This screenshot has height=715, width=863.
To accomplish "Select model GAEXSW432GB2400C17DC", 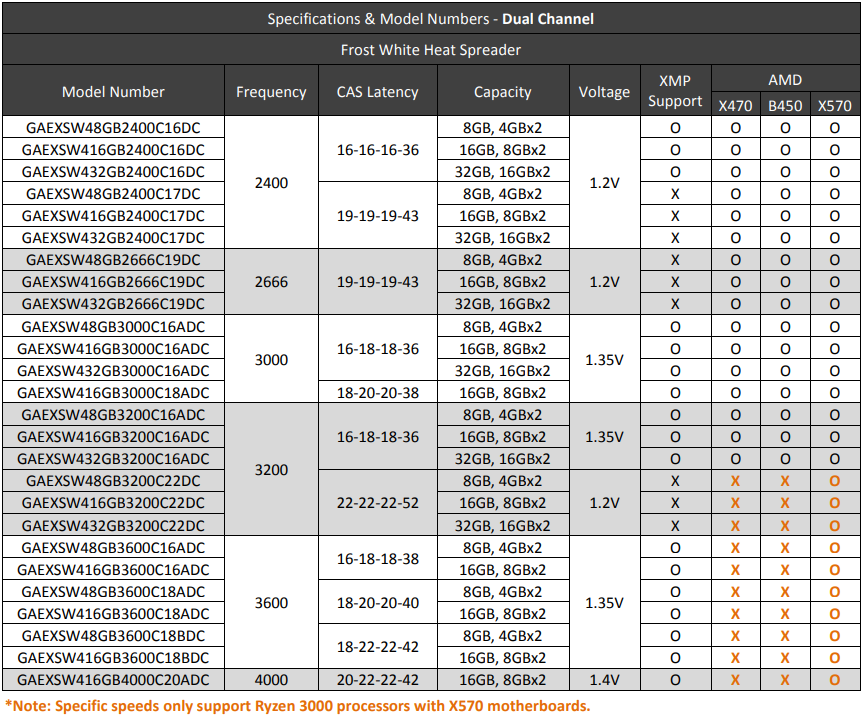I will pyautogui.click(x=113, y=238).
